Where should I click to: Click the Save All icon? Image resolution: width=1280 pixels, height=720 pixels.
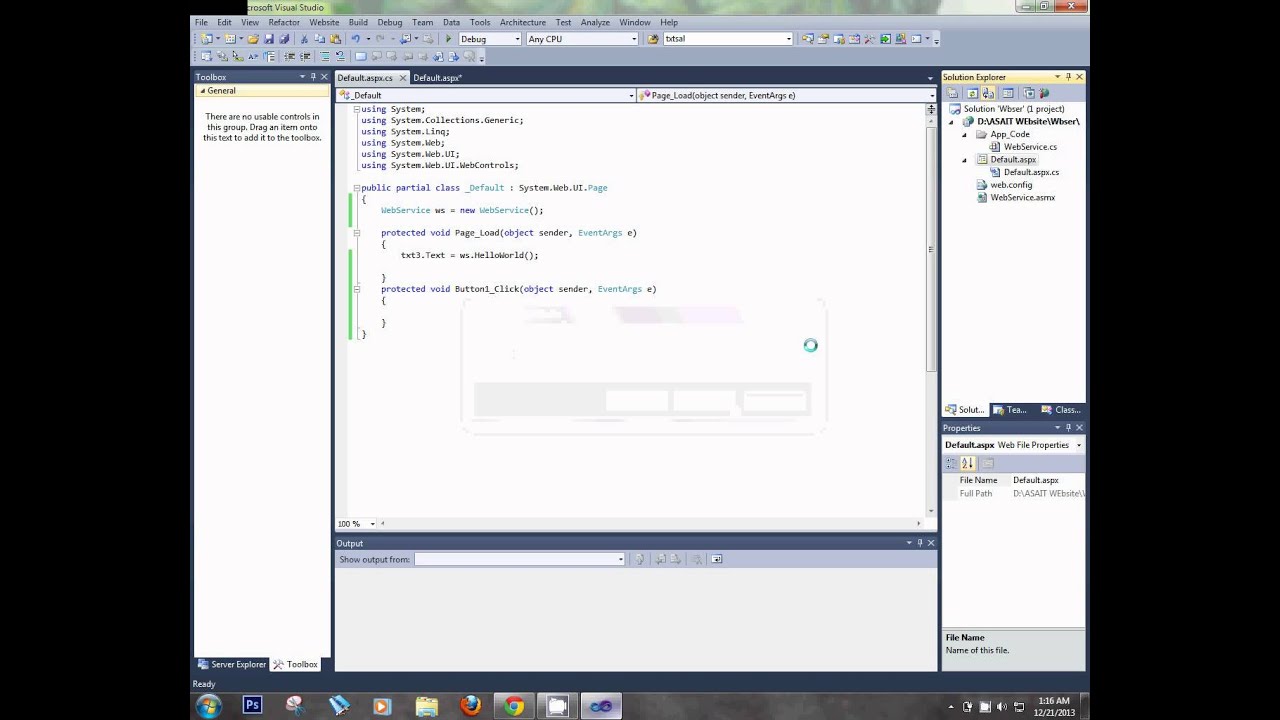tap(284, 39)
